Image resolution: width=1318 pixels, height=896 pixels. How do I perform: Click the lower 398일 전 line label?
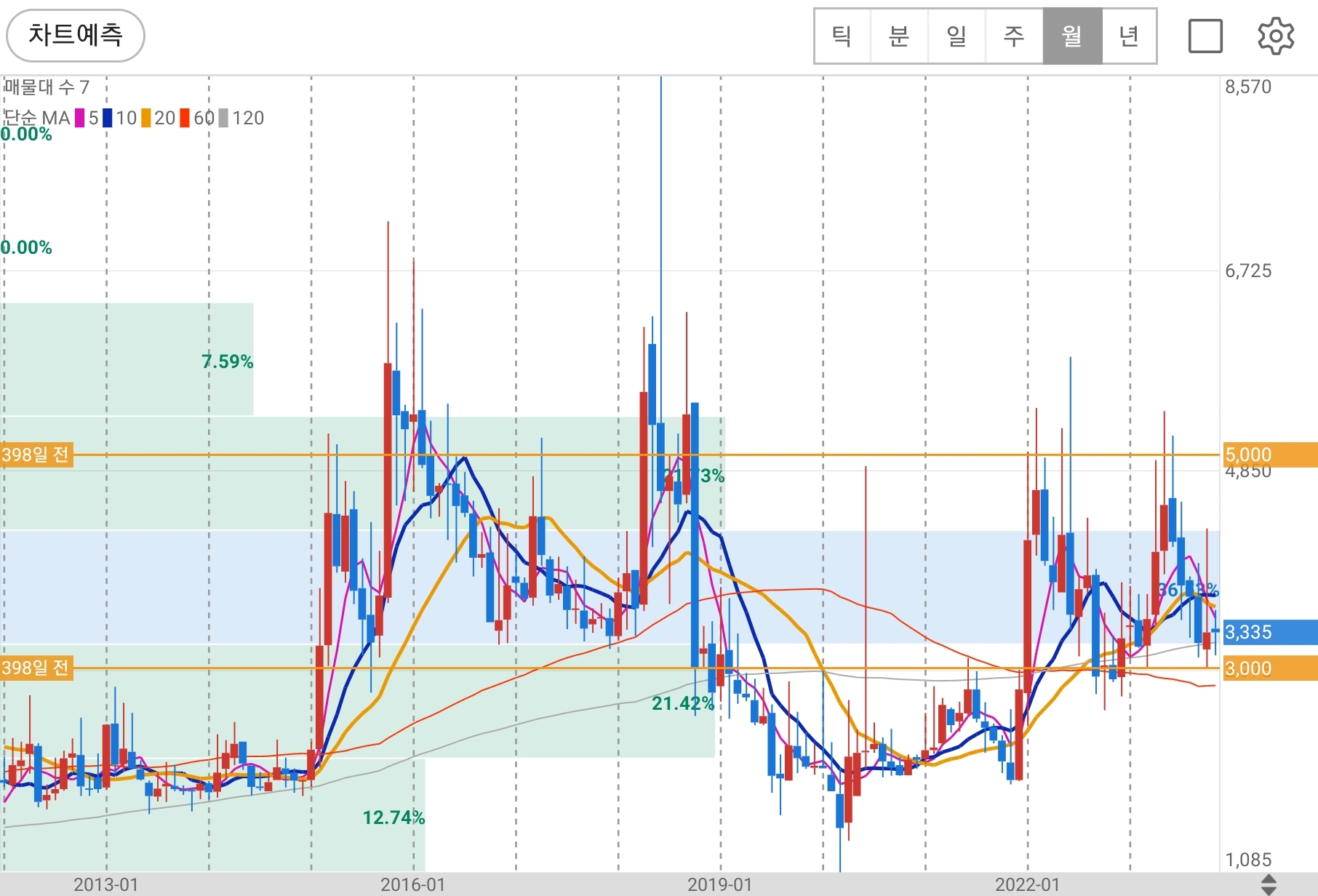coord(36,668)
